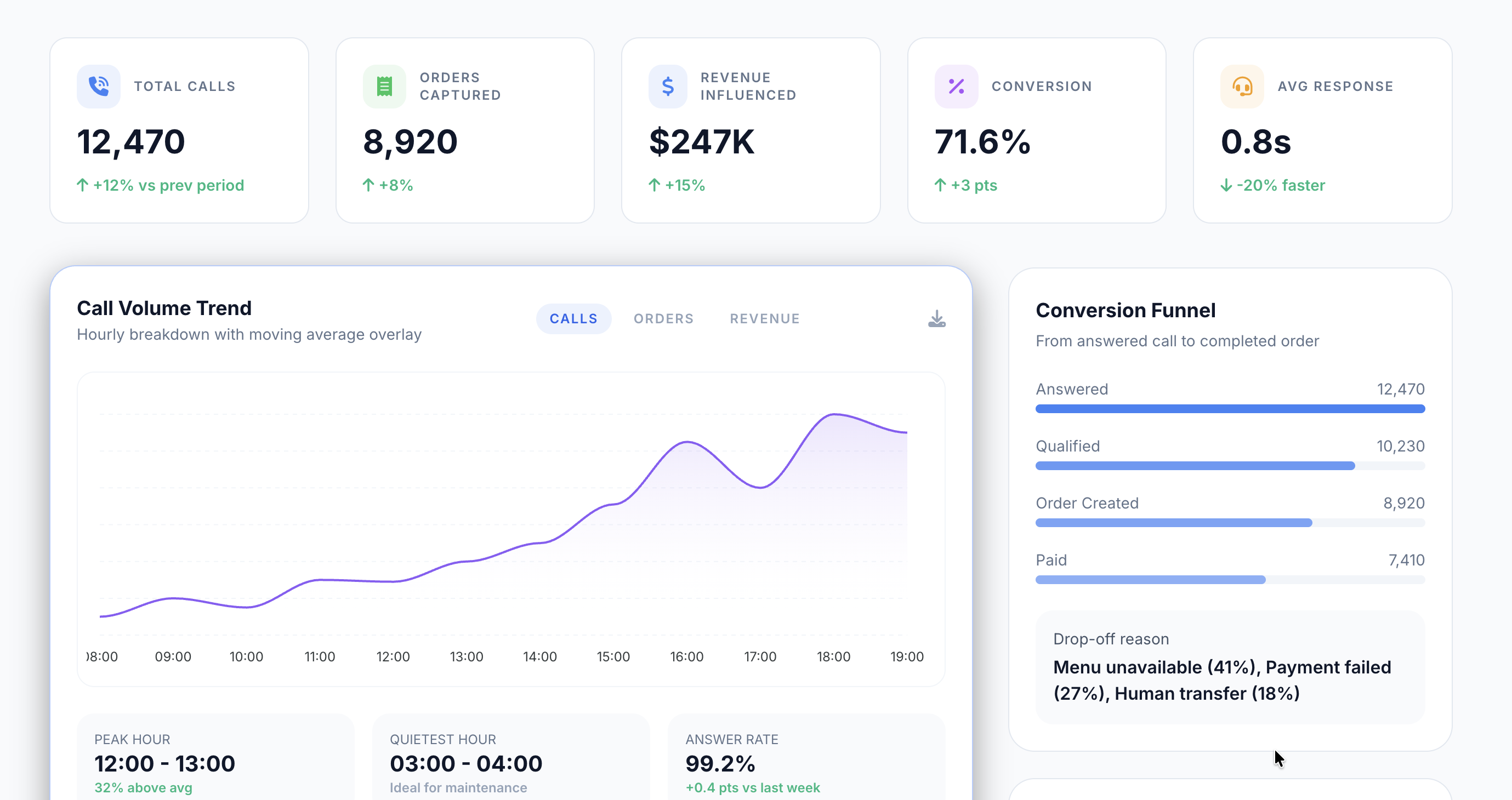Click the Avg Response headset icon

point(1241,86)
